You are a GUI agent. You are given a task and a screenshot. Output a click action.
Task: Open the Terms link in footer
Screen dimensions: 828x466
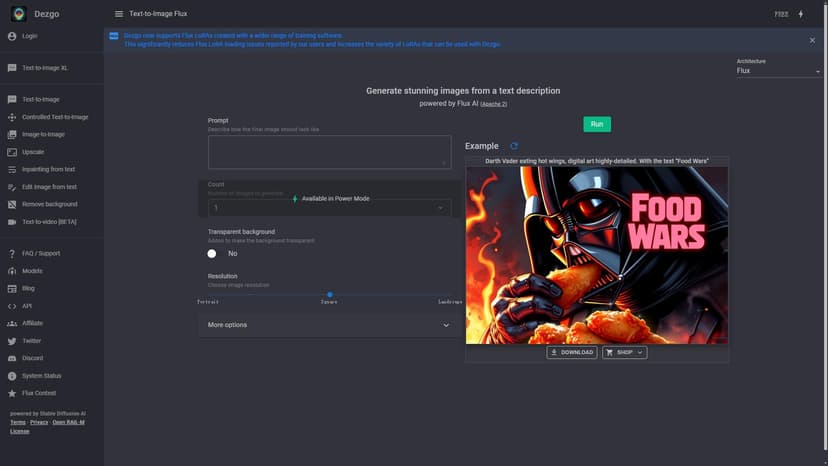18,422
